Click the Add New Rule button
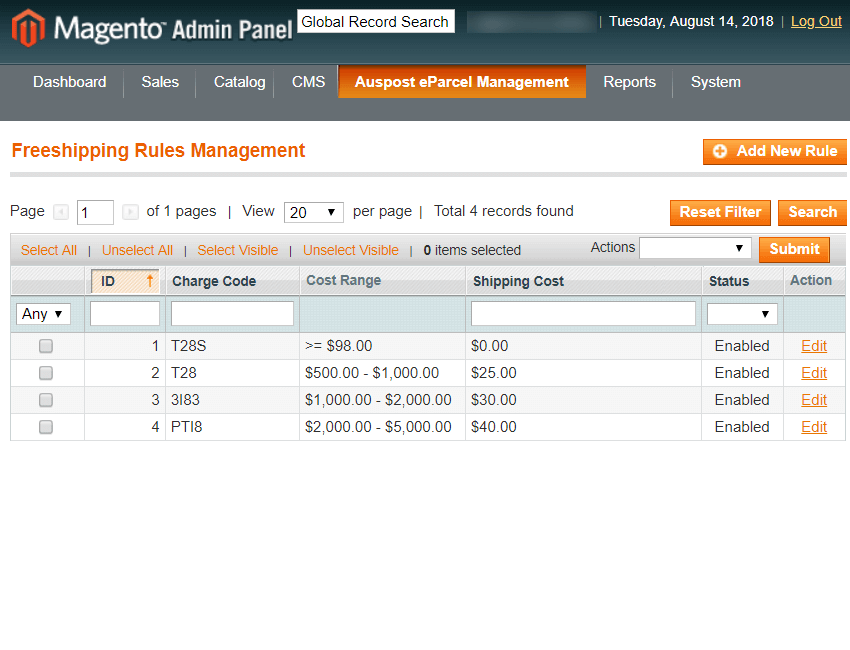 click(x=775, y=151)
